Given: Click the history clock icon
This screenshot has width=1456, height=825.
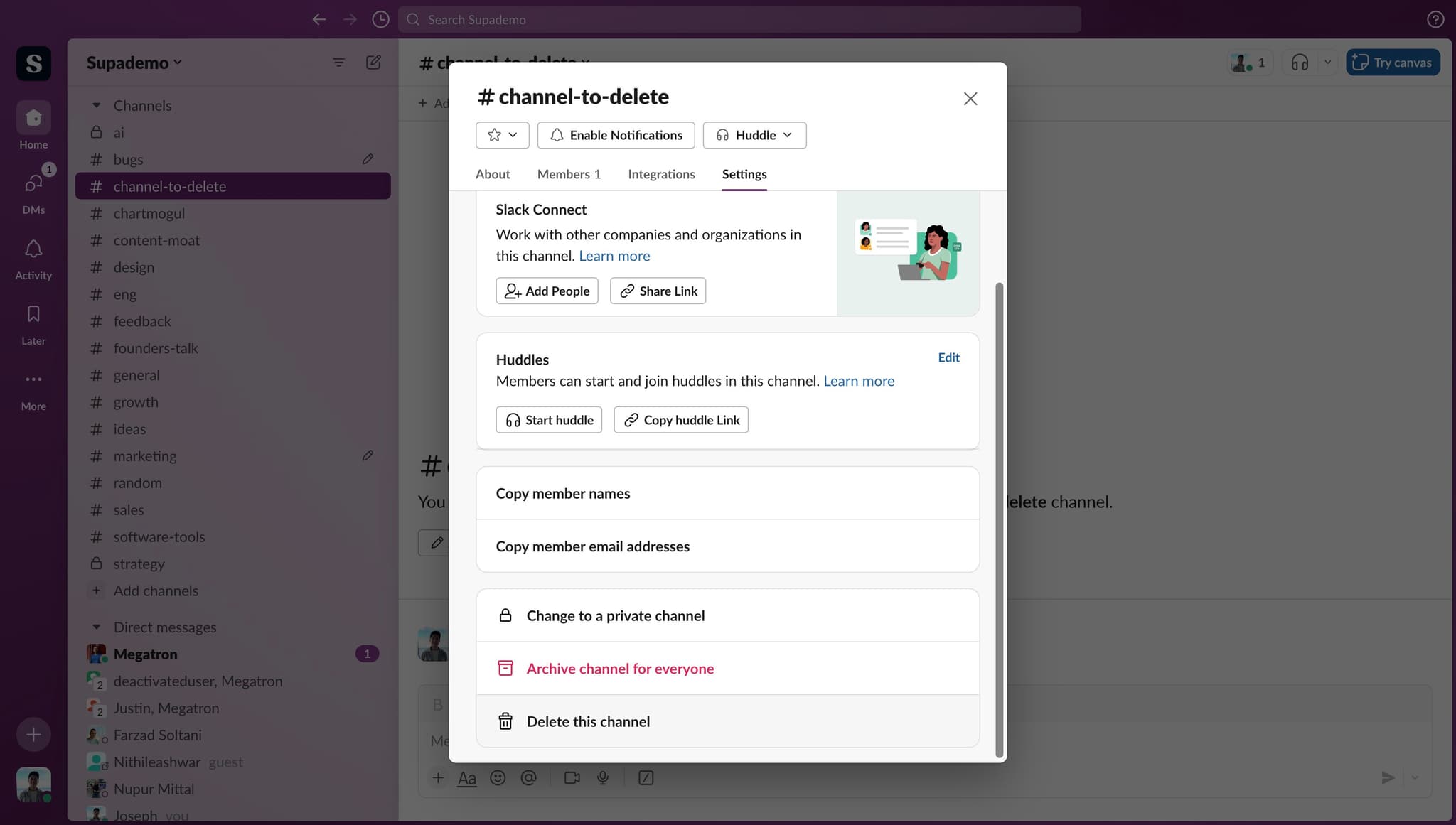Looking at the screenshot, I should click(380, 19).
